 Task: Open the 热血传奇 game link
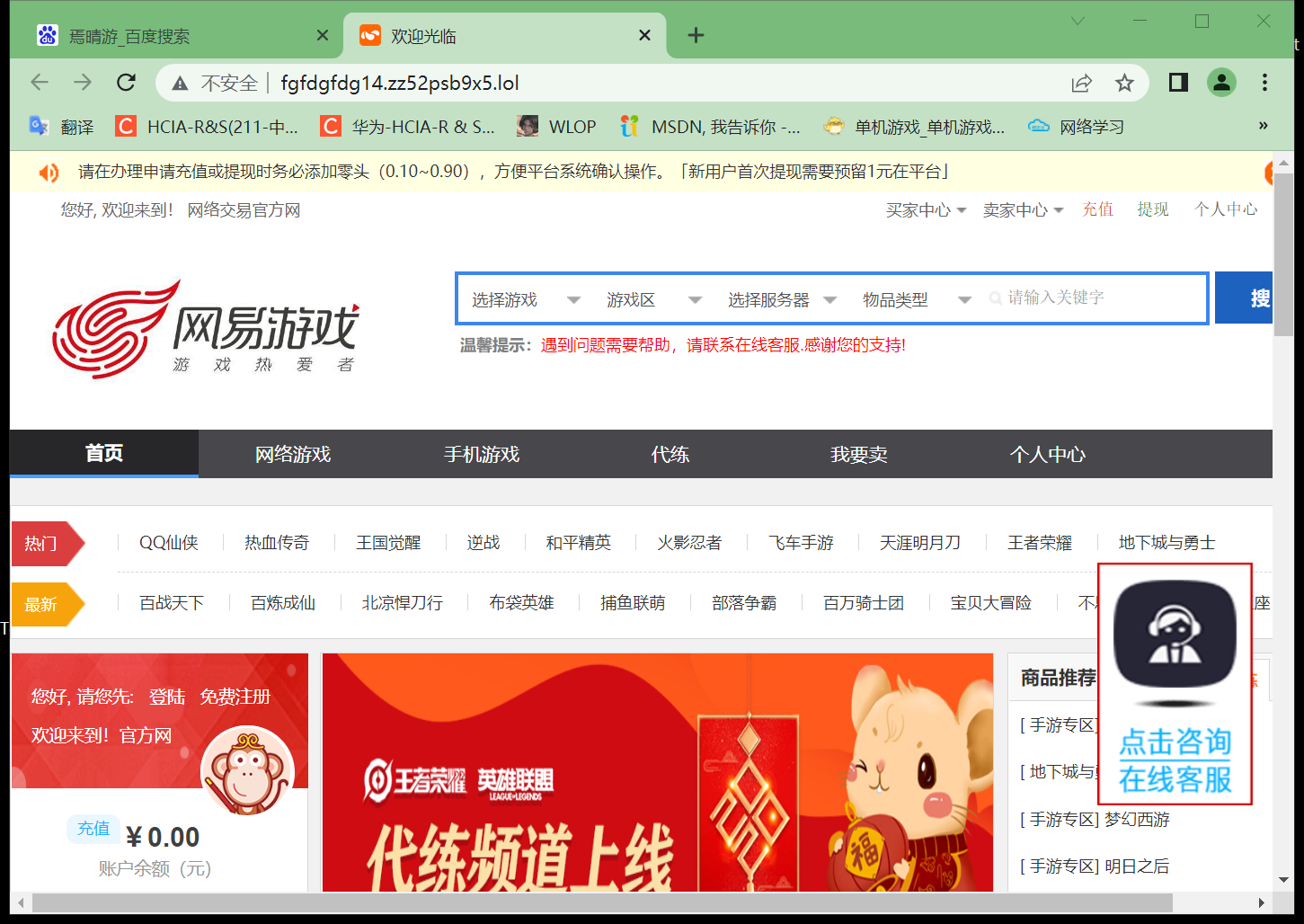point(277,542)
